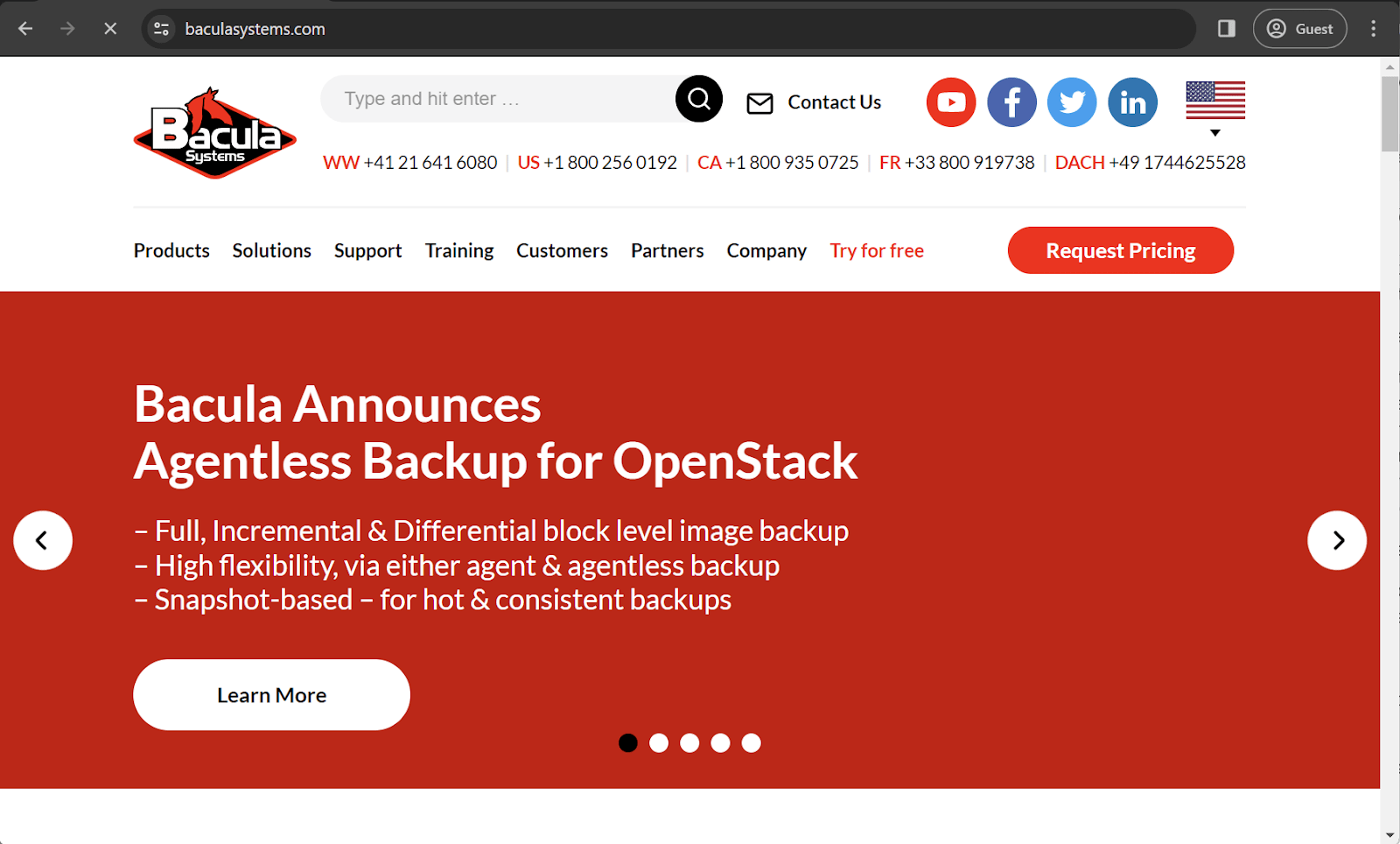Expand the Solutions dropdown menu
This screenshot has width=1400, height=844.
(271, 250)
